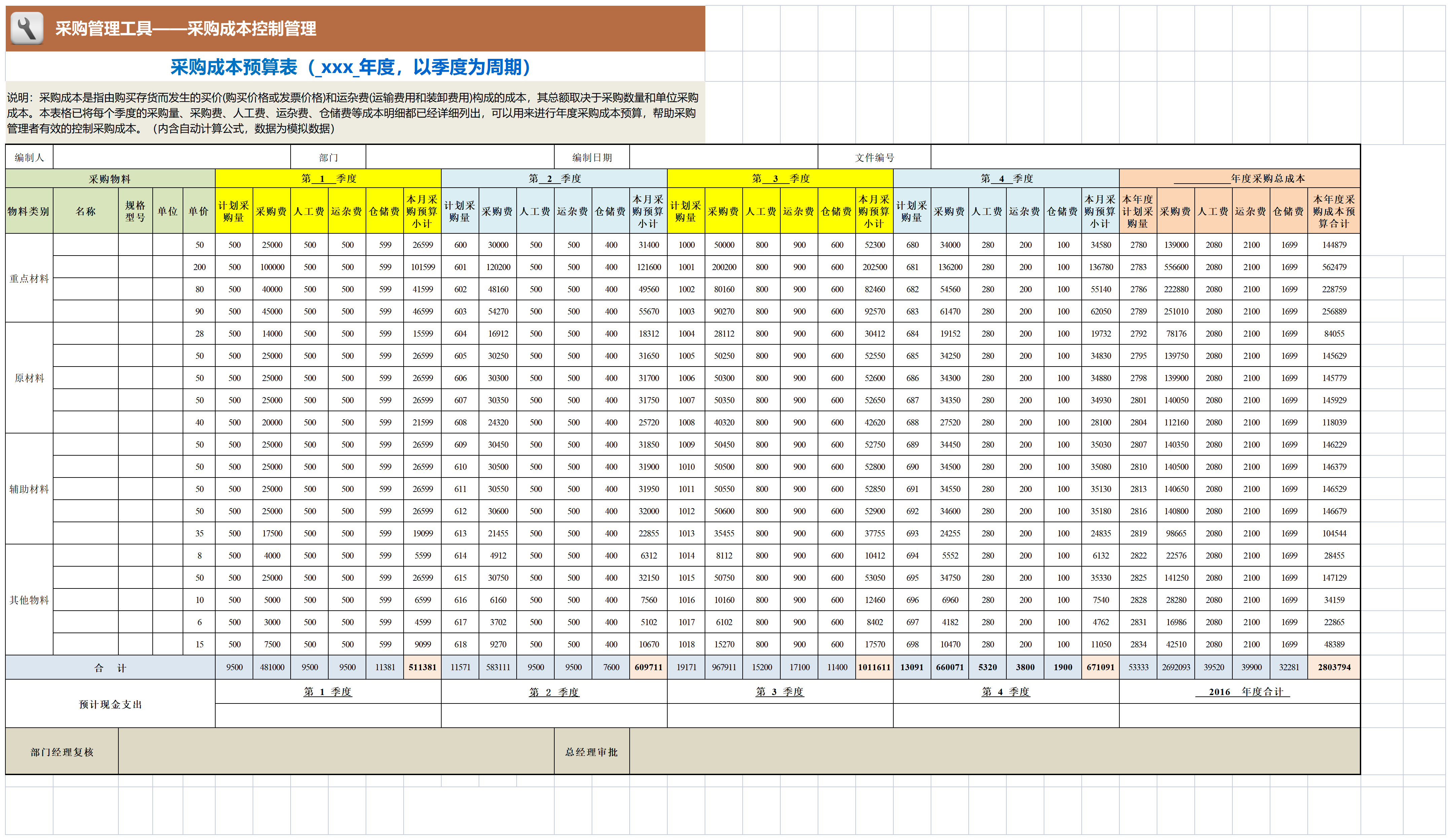
Task: Click the 本年度计划采购量 column header
Action: tap(1138, 211)
